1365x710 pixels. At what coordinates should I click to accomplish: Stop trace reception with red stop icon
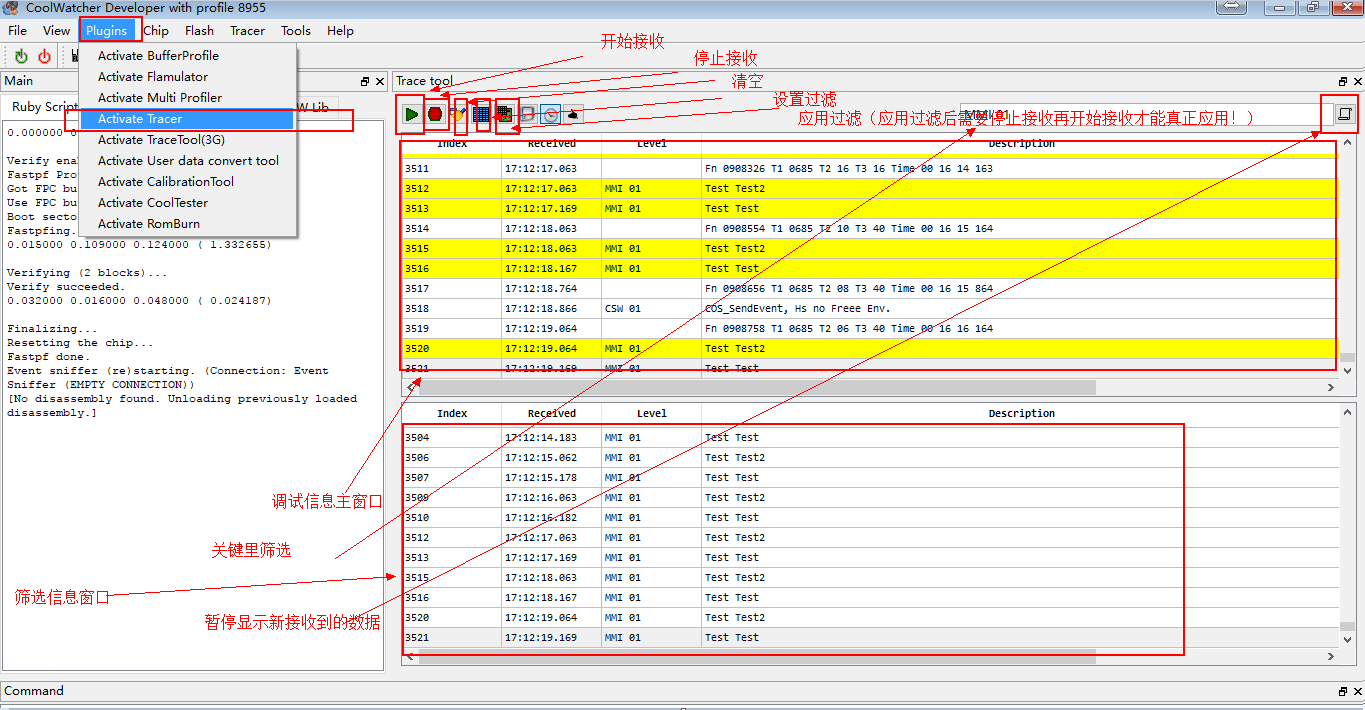point(435,114)
